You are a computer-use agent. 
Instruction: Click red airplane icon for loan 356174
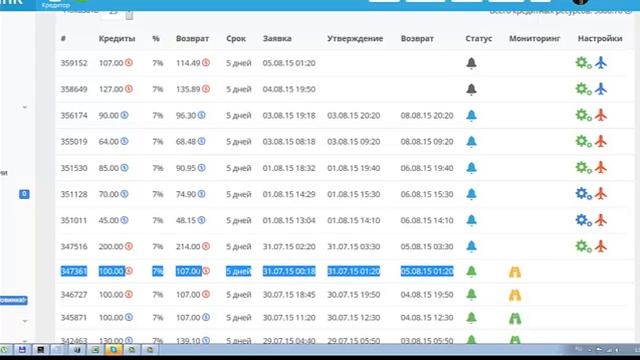pos(601,115)
